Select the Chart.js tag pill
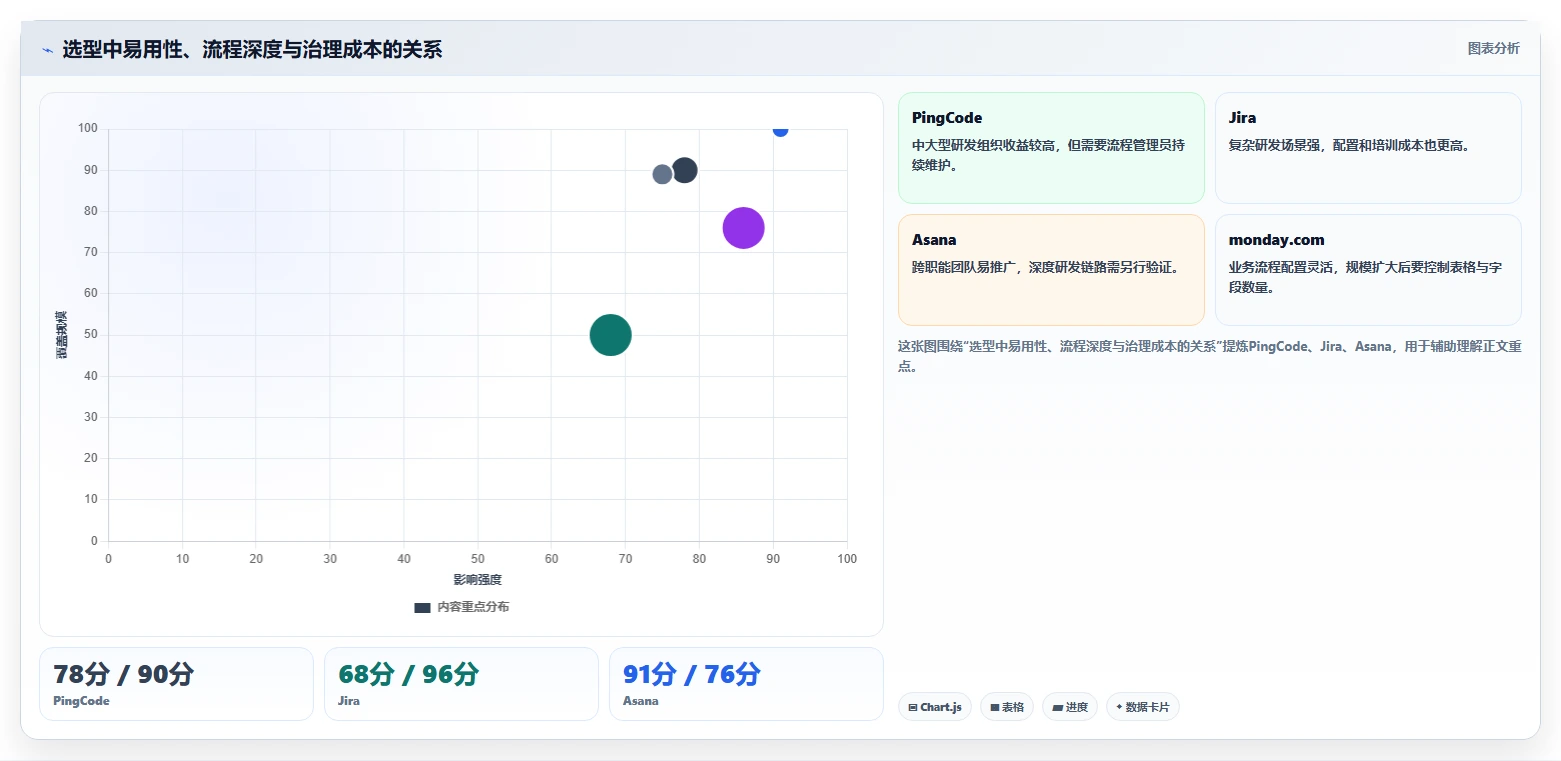 [x=935, y=707]
